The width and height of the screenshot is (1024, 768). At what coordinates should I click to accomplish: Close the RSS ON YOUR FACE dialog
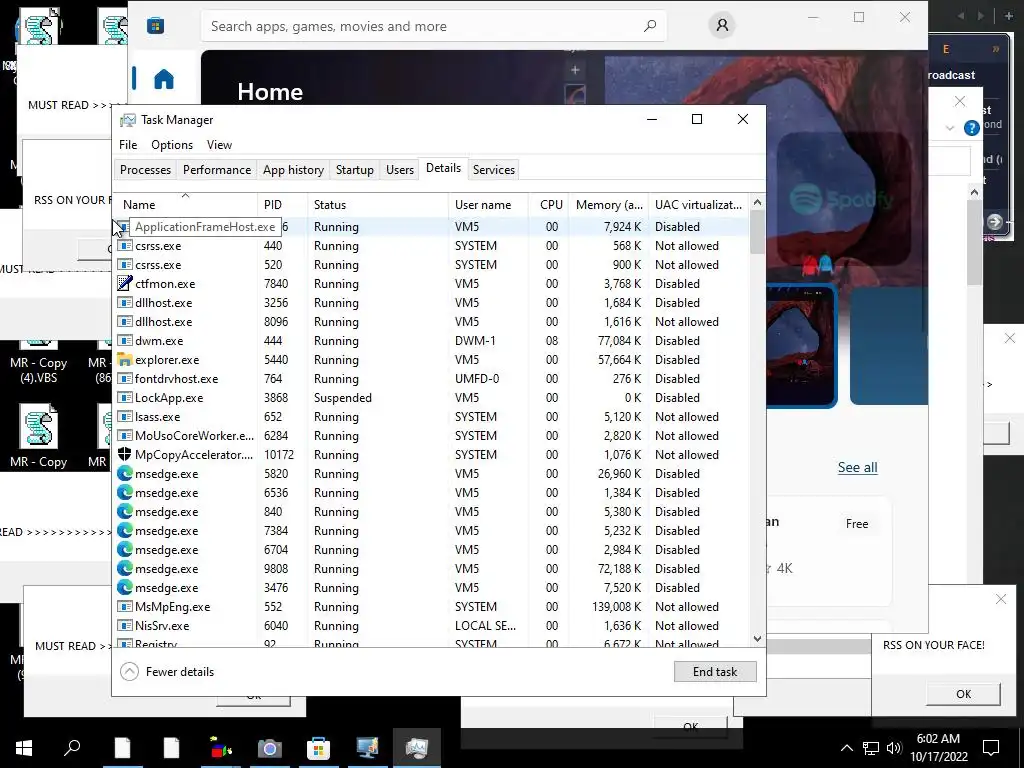1000,599
